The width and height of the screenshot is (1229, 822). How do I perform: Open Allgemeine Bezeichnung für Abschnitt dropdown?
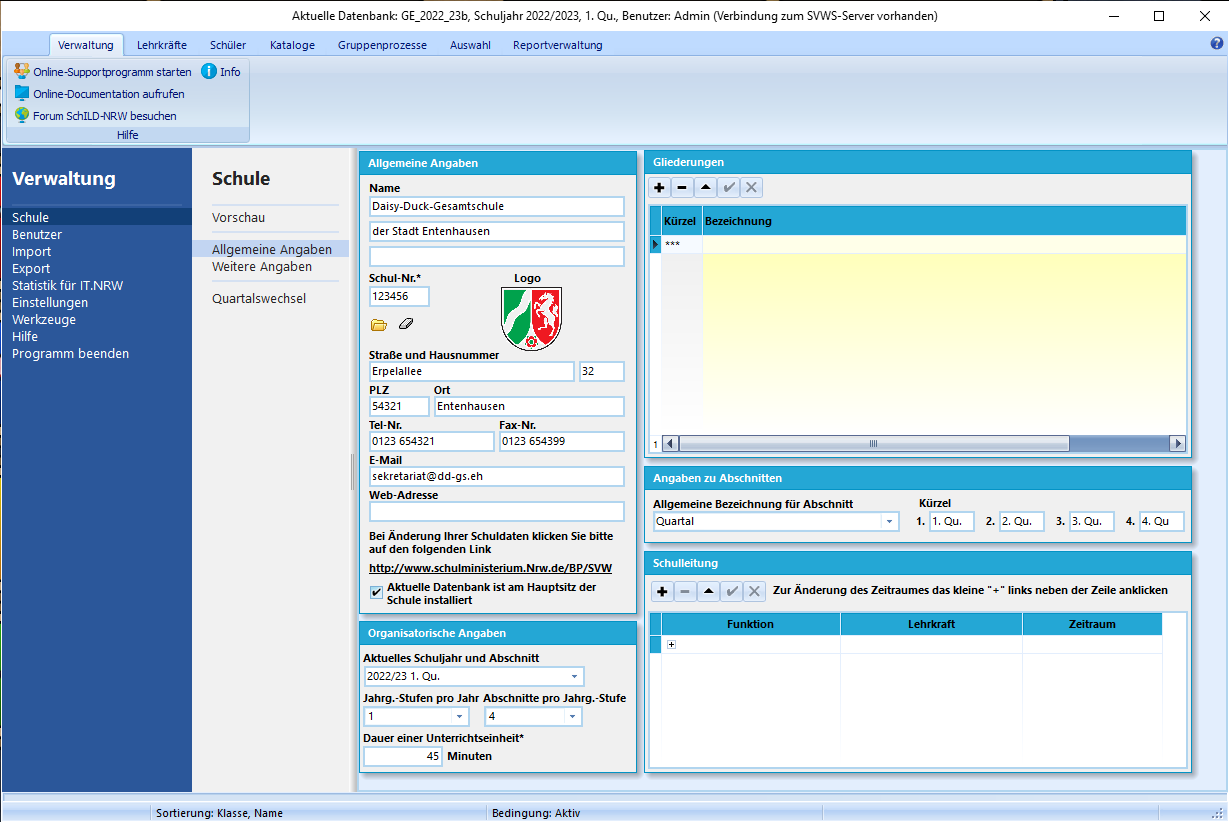(x=889, y=521)
